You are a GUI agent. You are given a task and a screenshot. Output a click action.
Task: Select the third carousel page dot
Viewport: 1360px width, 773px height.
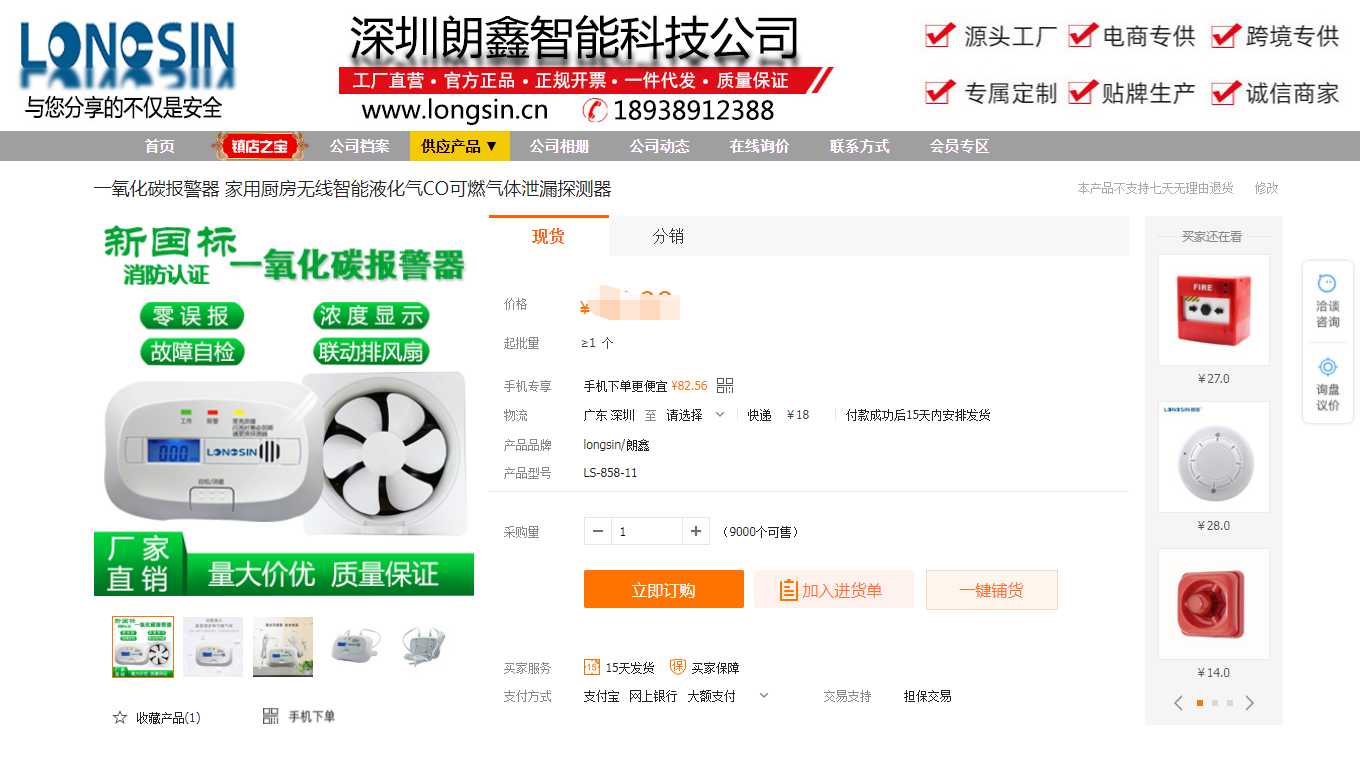1230,703
